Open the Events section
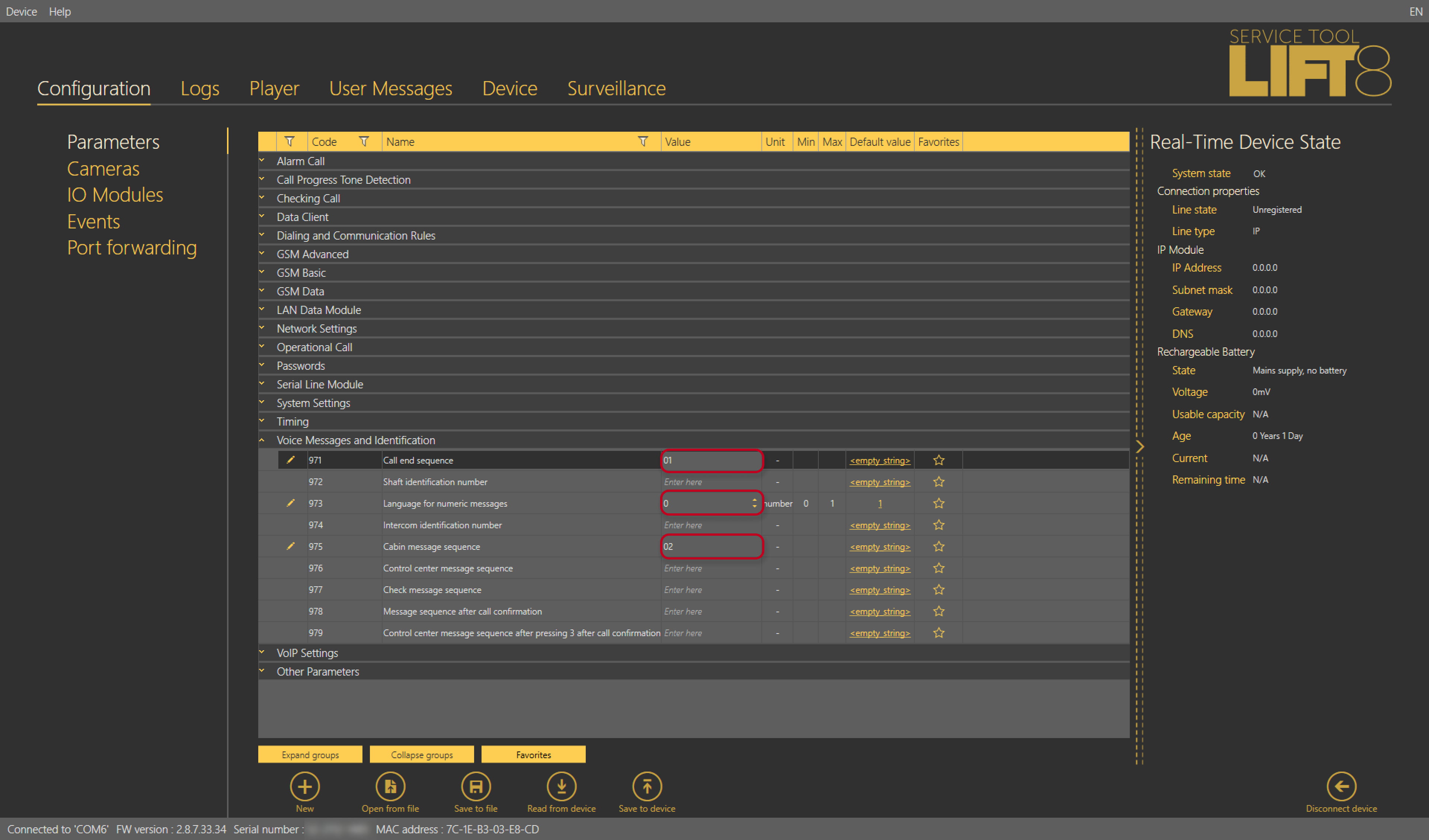 coord(93,221)
